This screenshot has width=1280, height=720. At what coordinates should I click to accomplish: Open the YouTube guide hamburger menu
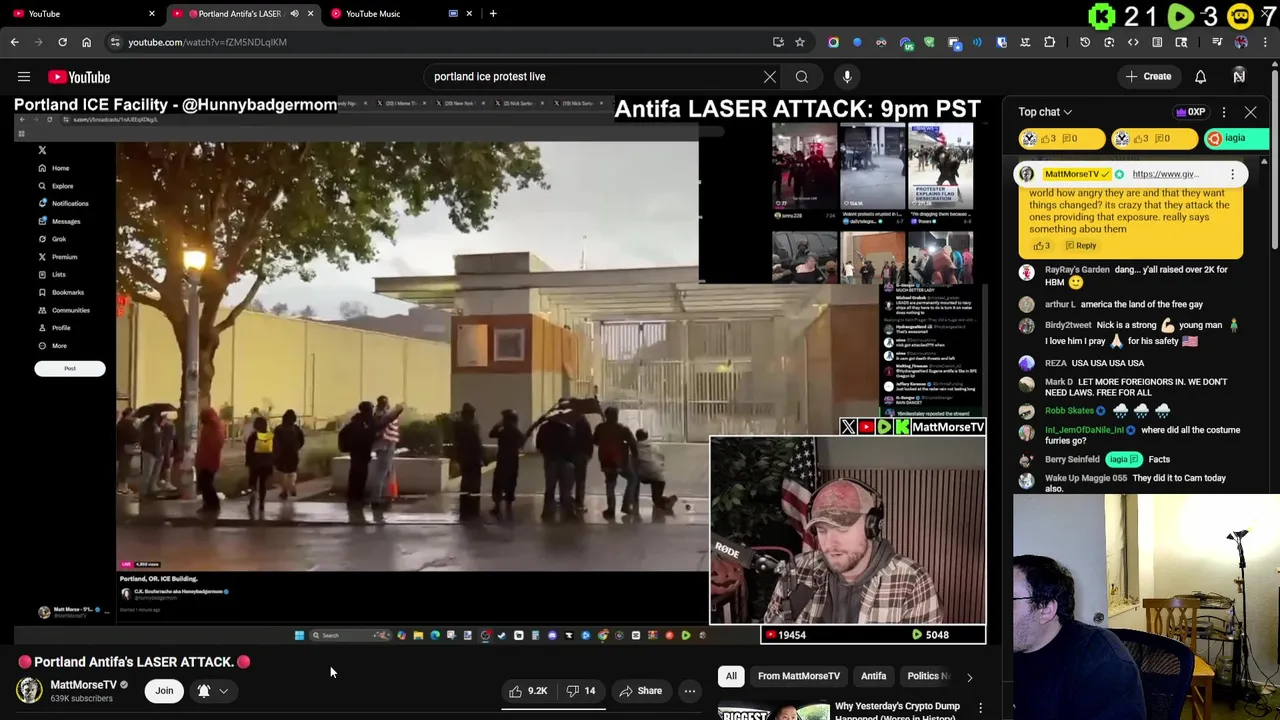point(24,77)
